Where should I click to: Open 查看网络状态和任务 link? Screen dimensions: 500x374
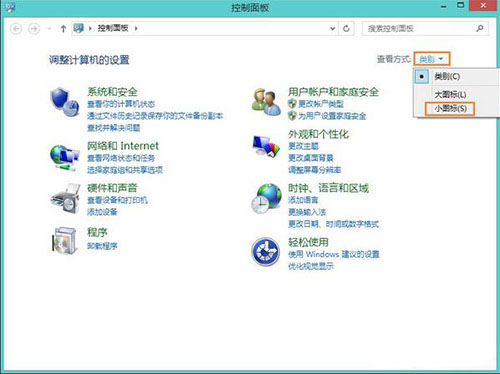121,158
